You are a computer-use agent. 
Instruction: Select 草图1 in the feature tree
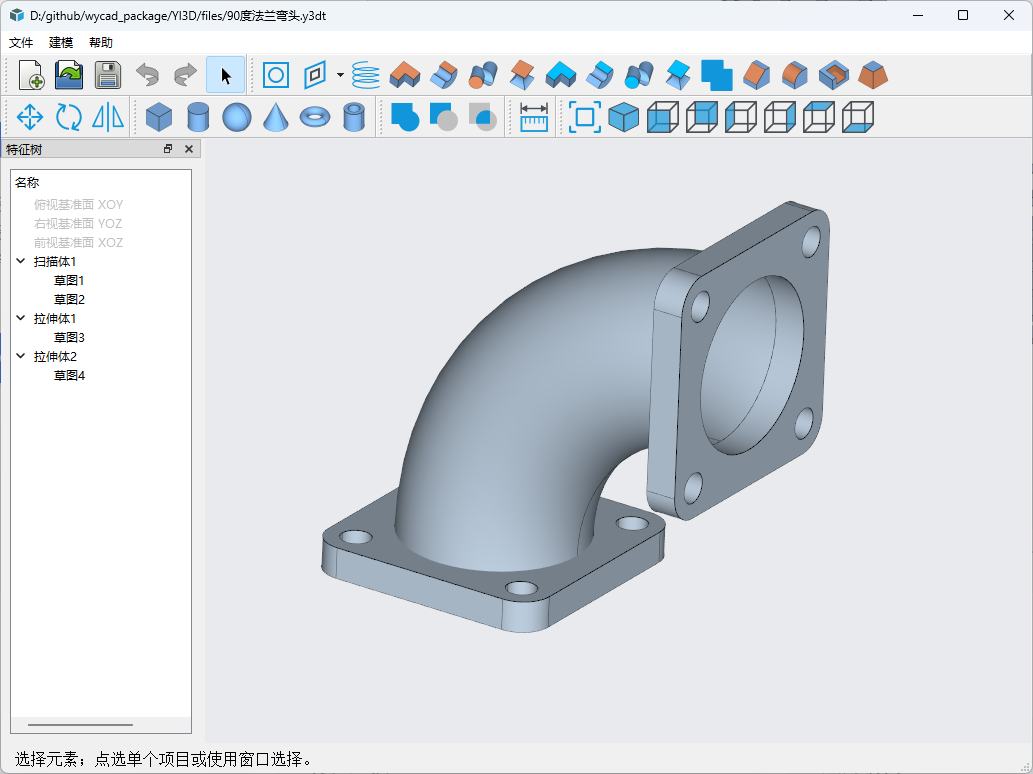(x=69, y=281)
